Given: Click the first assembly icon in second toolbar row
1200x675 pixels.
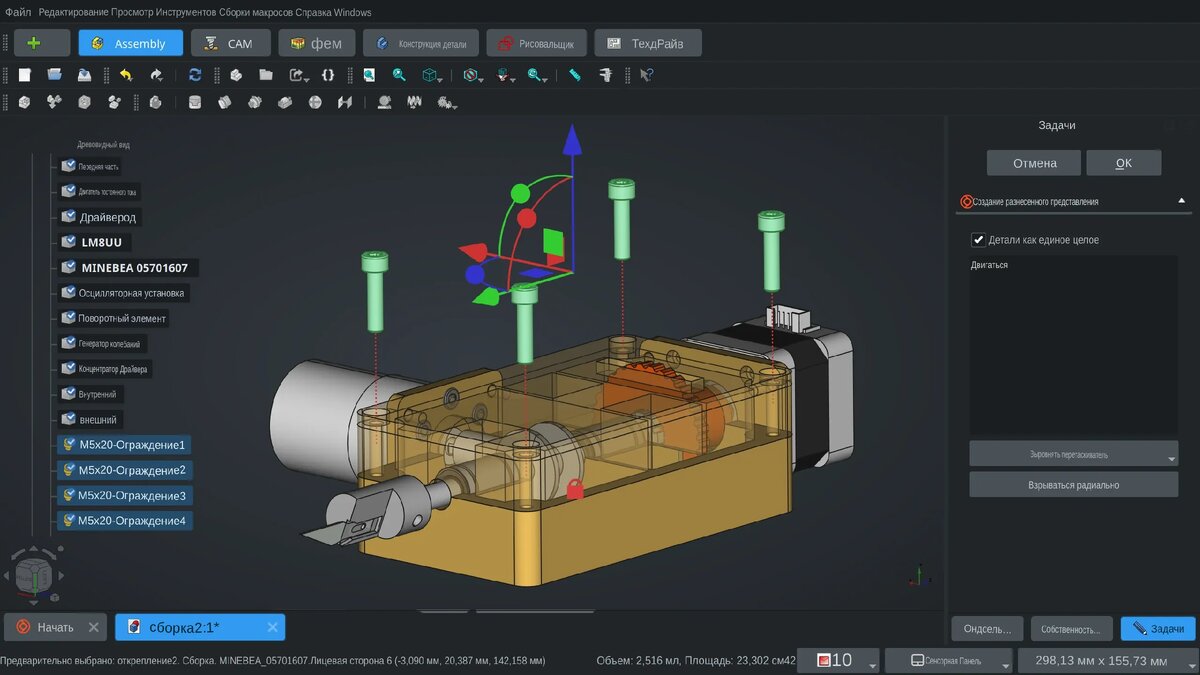Looking at the screenshot, I should [x=25, y=102].
